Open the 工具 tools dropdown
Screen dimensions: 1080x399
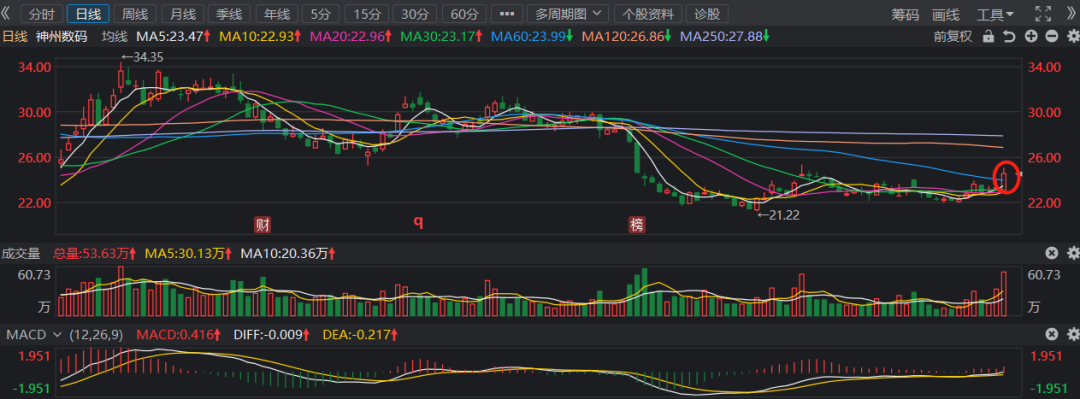pyautogui.click(x=995, y=14)
